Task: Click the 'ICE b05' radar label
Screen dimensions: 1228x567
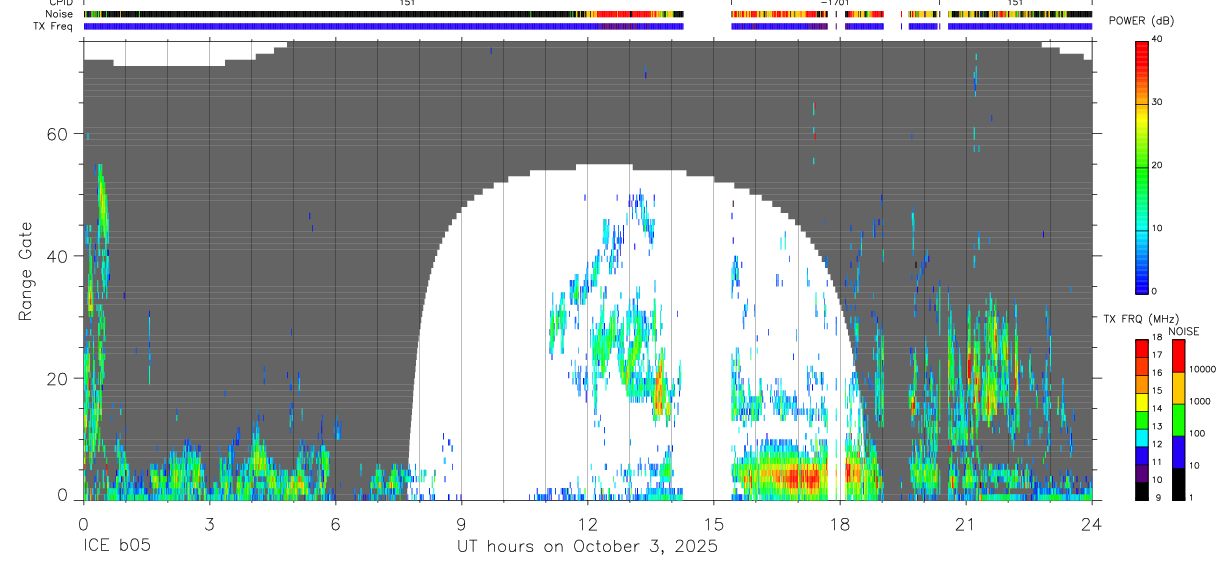Action: [x=117, y=547]
